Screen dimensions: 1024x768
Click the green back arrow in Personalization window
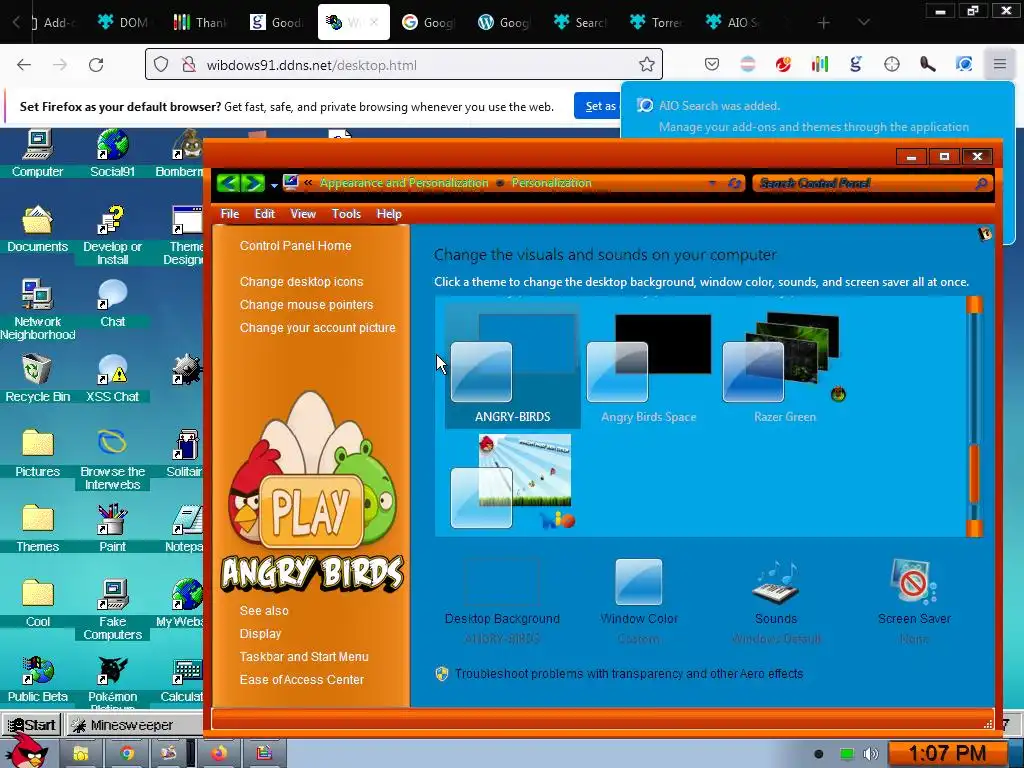click(x=229, y=184)
